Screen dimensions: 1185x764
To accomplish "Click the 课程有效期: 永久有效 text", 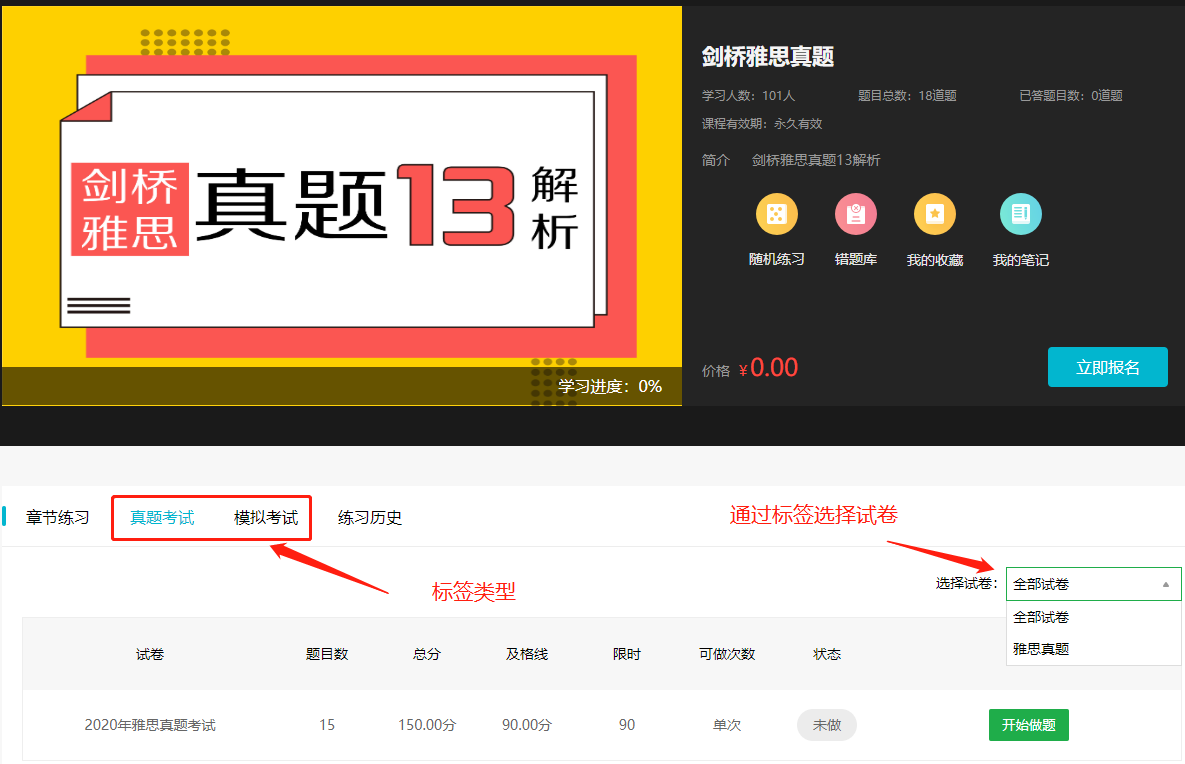I will click(x=762, y=124).
